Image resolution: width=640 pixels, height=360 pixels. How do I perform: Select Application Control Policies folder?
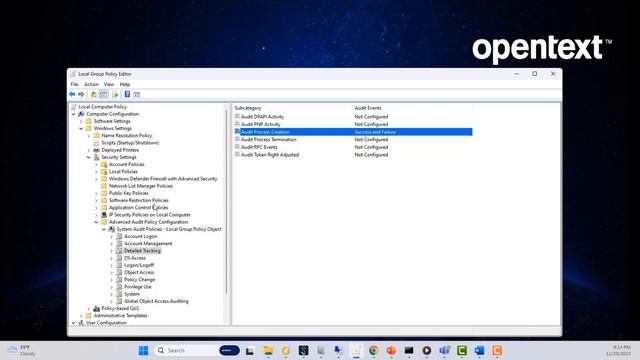pos(138,207)
